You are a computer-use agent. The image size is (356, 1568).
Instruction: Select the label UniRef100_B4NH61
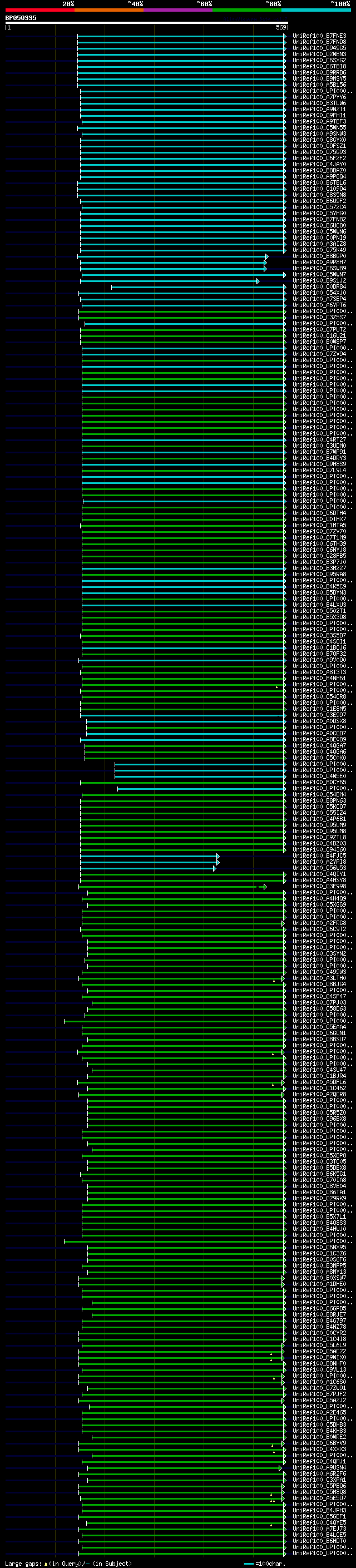point(319,678)
